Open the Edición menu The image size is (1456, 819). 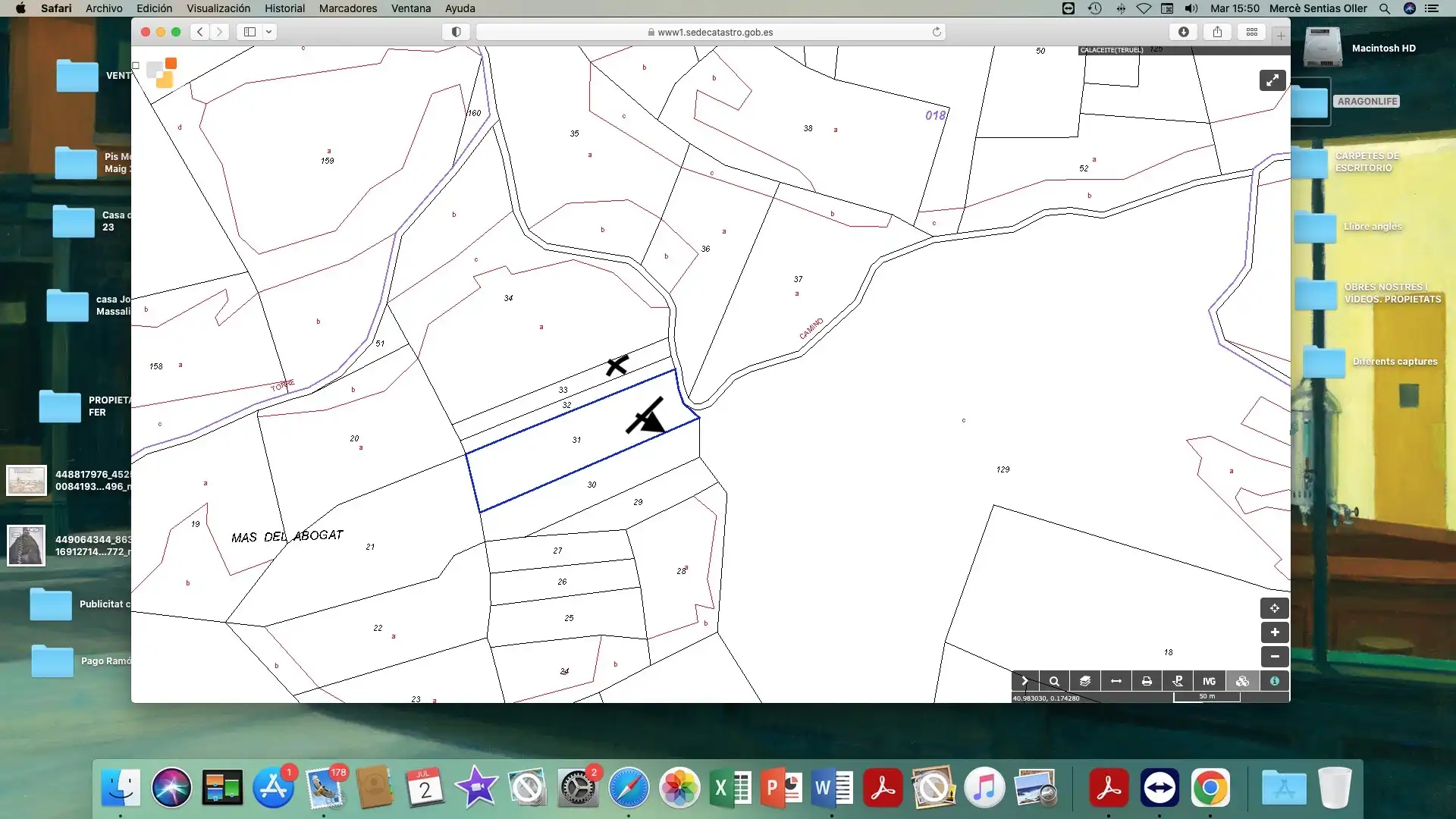154,8
